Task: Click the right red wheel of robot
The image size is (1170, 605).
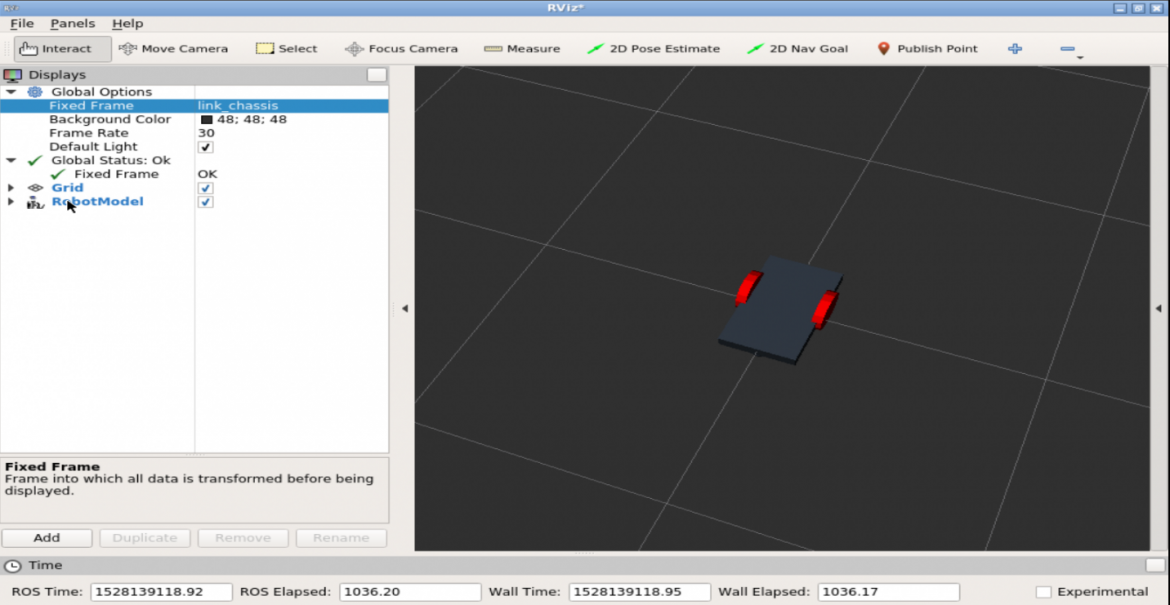Action: click(x=825, y=310)
